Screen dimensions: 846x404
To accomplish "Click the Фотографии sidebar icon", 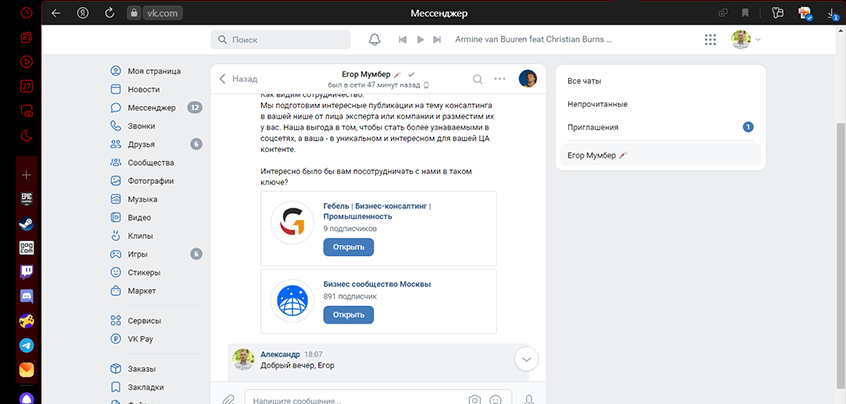I will (115, 181).
